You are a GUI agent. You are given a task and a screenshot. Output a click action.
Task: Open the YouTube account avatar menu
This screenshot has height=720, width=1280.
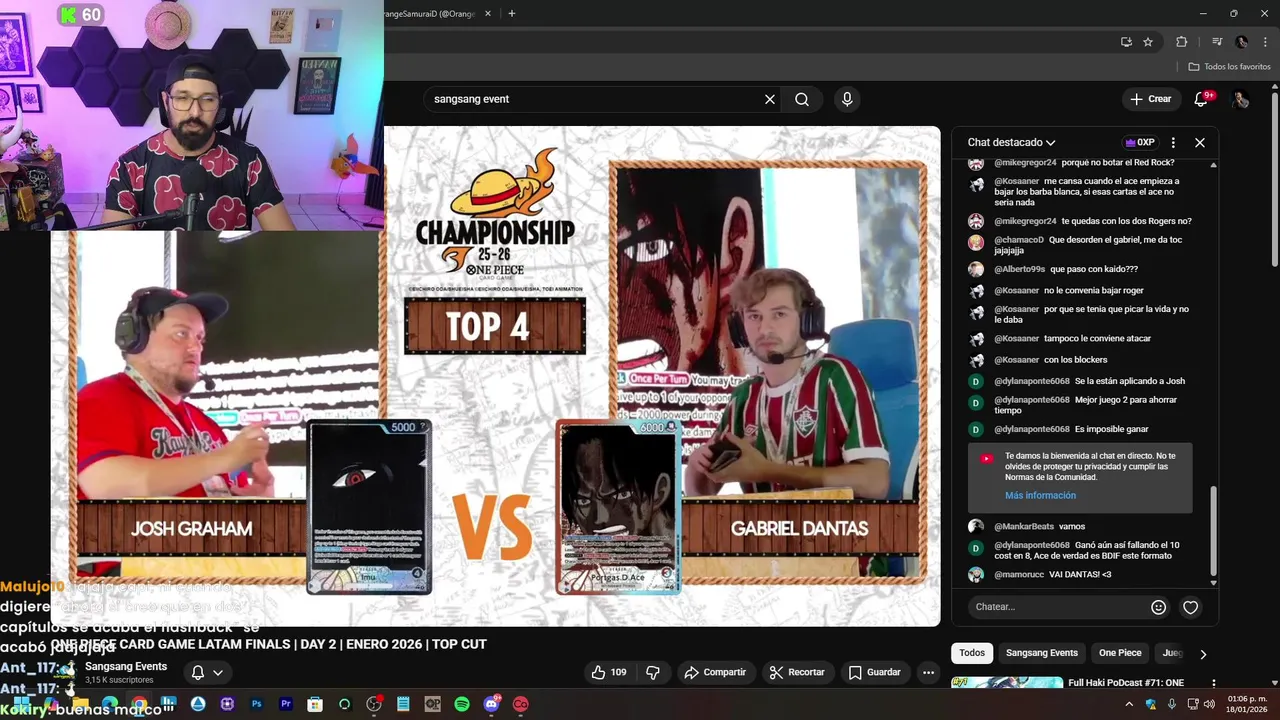[x=1241, y=99]
